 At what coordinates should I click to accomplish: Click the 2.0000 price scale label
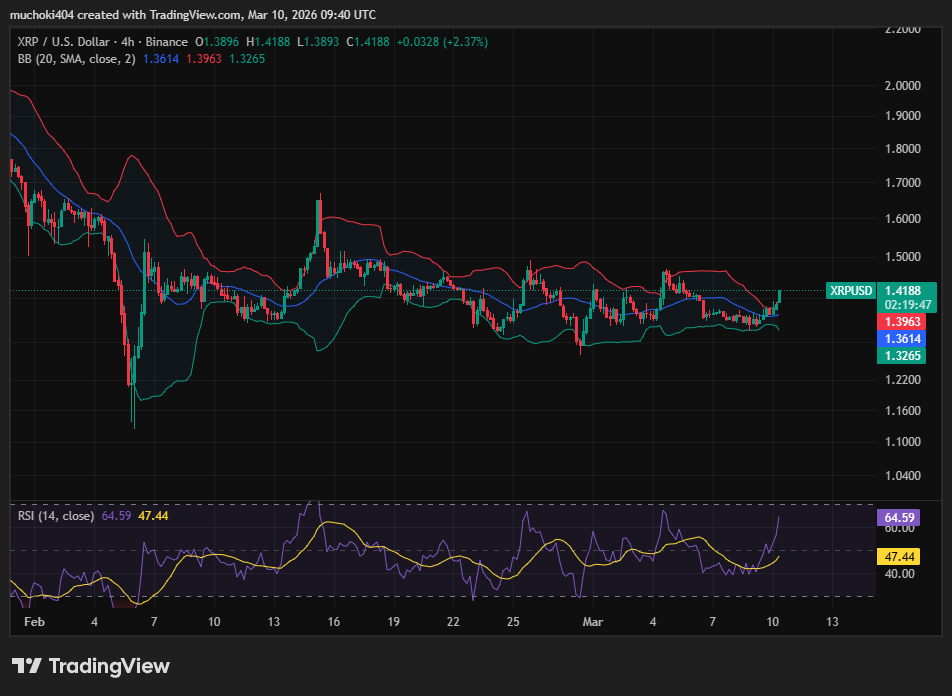(x=902, y=86)
